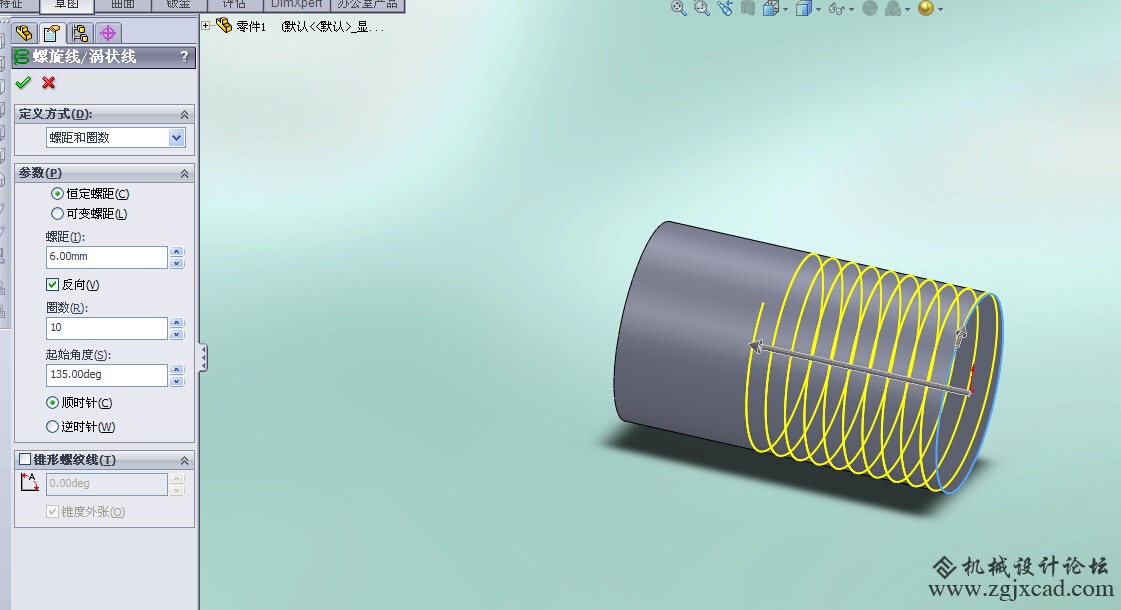Click the Zoom to Area icon
Screen dimensions: 1121x610
coord(701,9)
